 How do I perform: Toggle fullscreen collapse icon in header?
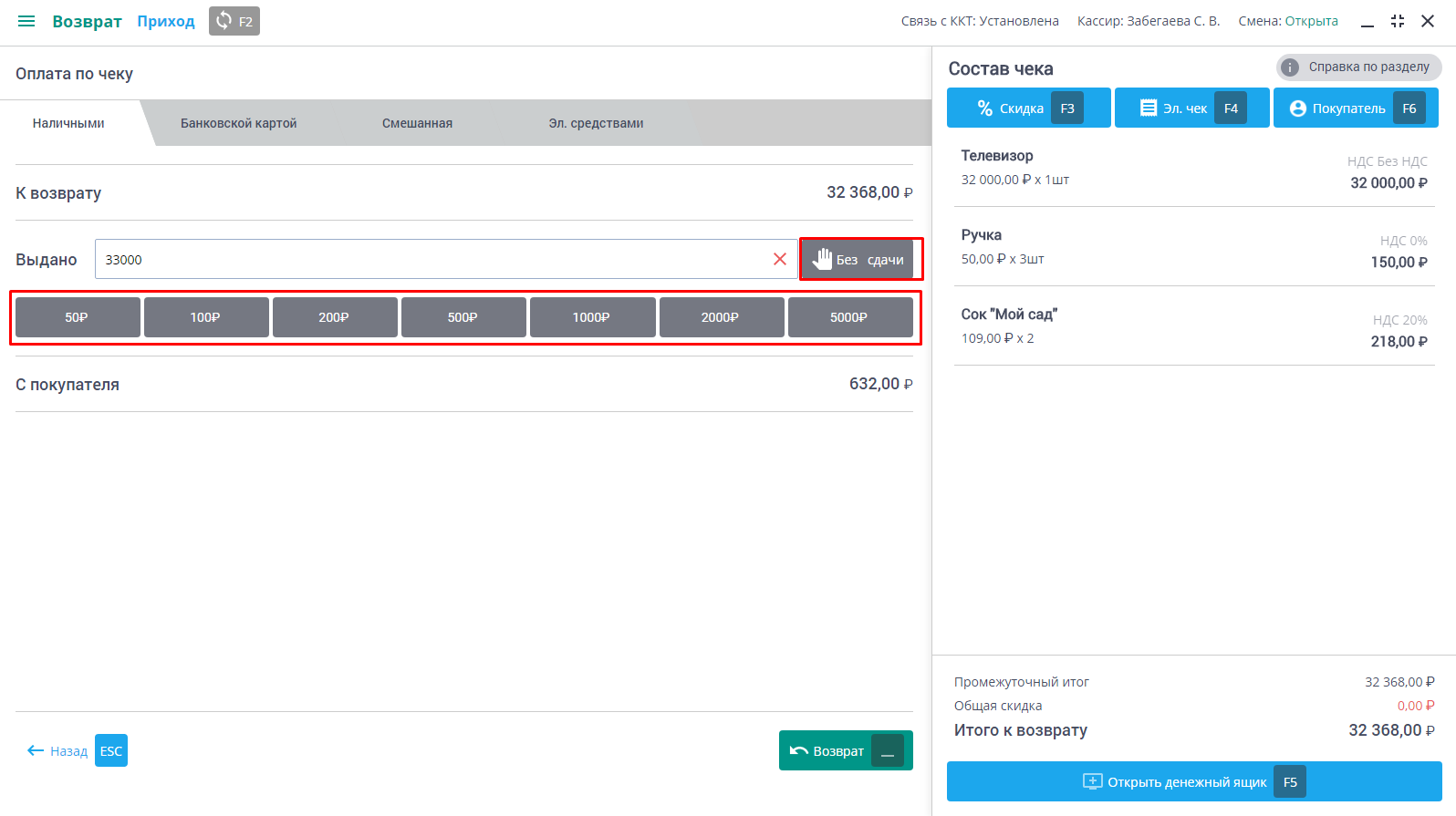tap(1398, 21)
